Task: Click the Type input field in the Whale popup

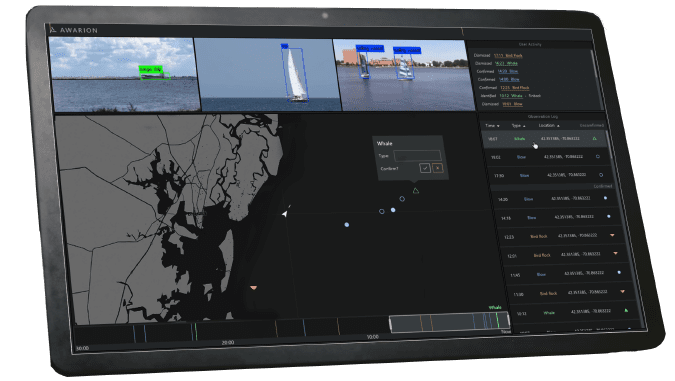Action: [x=417, y=155]
